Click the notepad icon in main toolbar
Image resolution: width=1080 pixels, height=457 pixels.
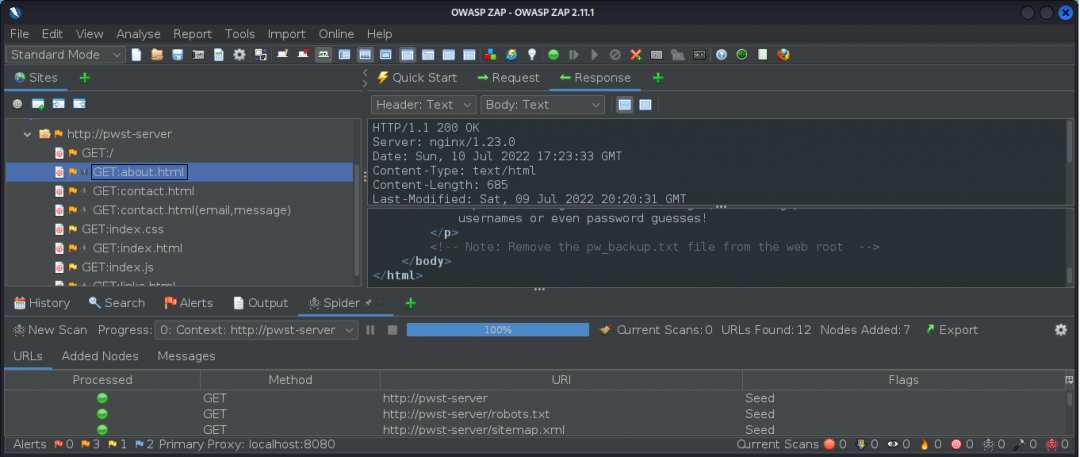click(x=762, y=54)
